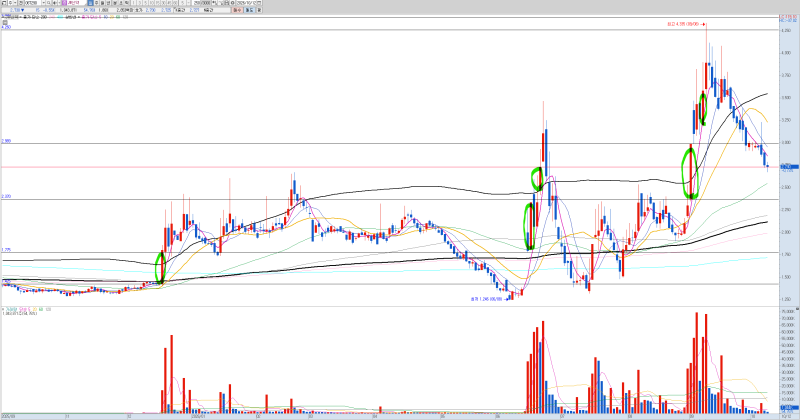800x420 pixels.
Task: Click the red high price annotation on the chart
Action: point(684,23)
